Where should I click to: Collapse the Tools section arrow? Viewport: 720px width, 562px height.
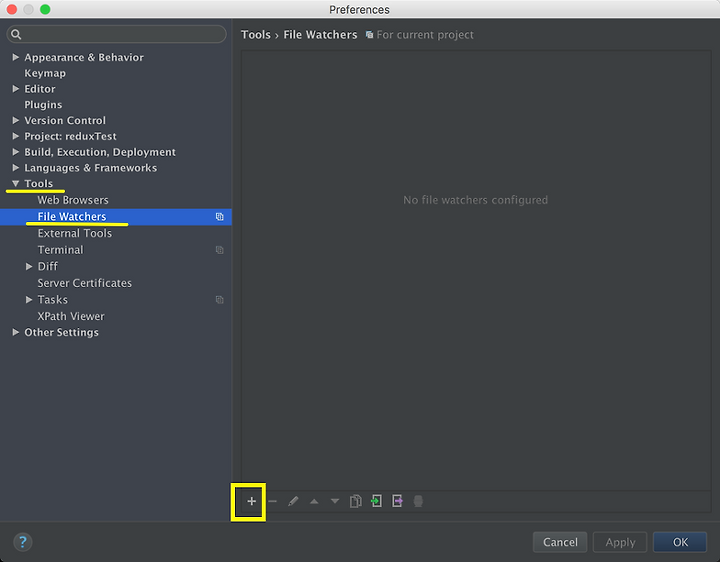click(16, 183)
